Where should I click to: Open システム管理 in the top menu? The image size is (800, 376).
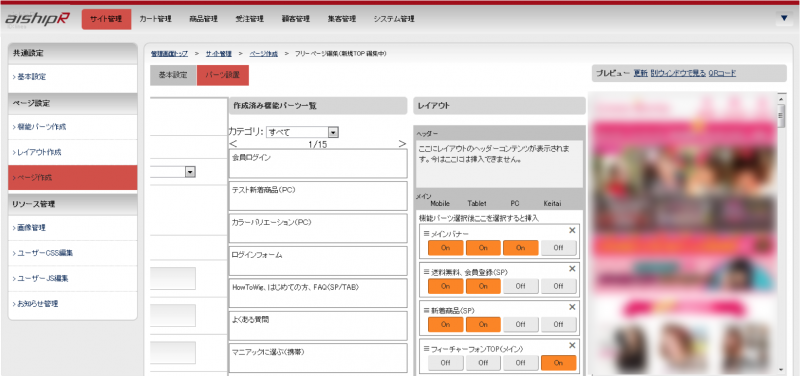pos(394,19)
